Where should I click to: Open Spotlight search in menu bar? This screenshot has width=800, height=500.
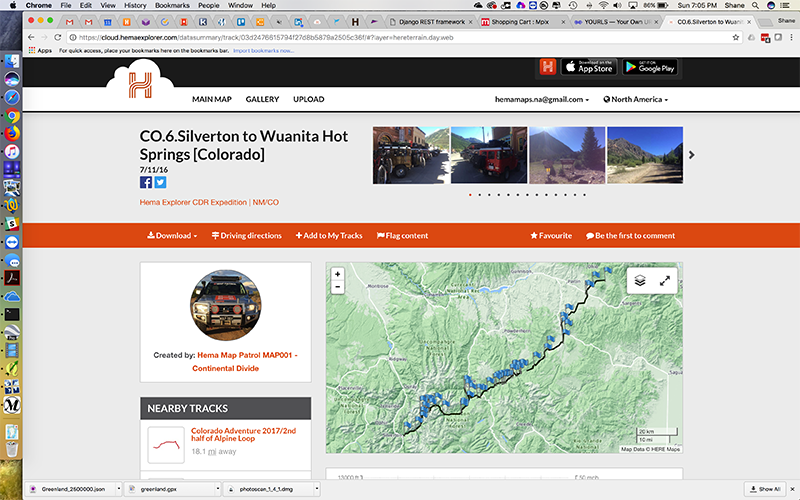(755, 5)
